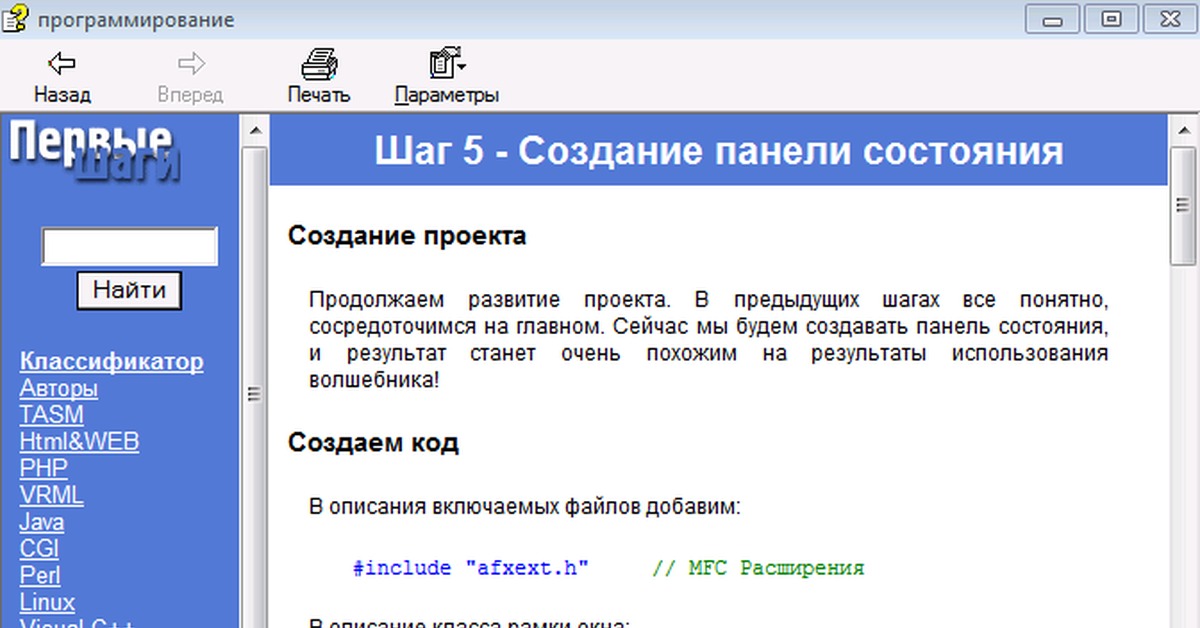The height and width of the screenshot is (628, 1200).
Task: Click the help icon in title bar
Action: click(x=14, y=18)
